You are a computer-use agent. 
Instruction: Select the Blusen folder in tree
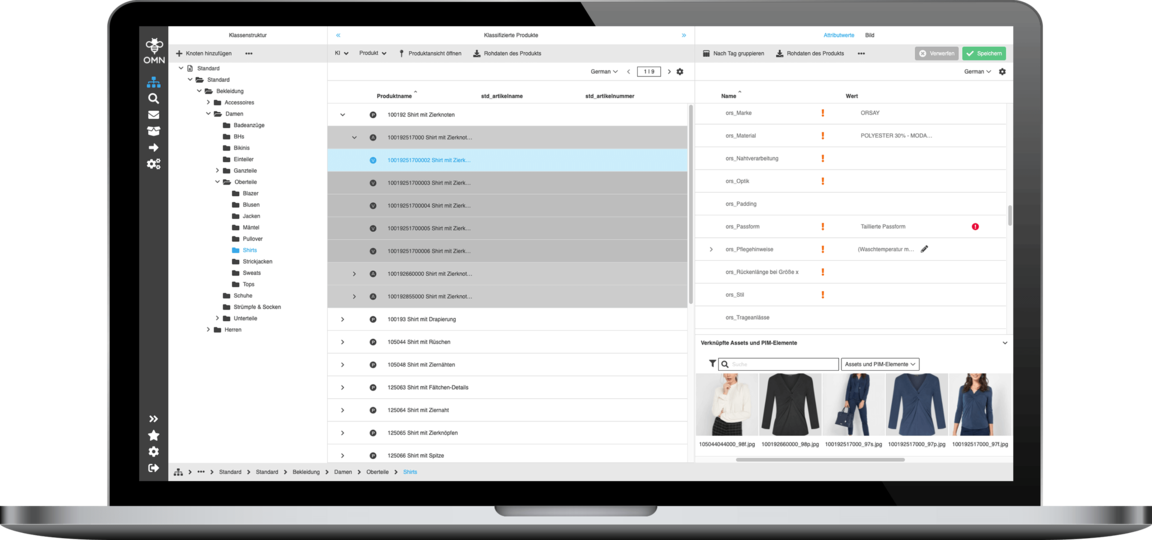pos(250,204)
